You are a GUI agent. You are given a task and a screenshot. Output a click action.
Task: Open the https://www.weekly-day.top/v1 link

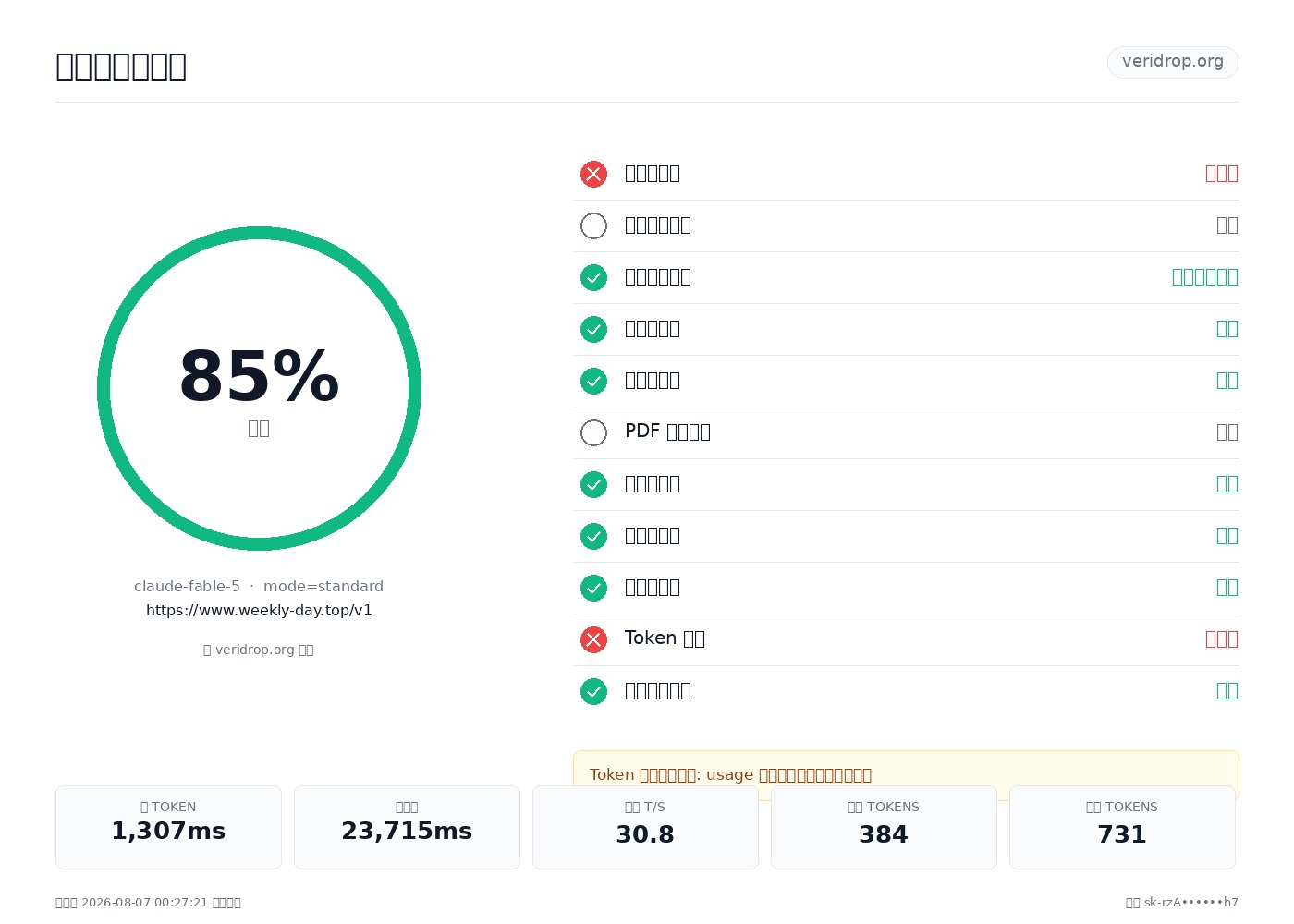[x=259, y=610]
